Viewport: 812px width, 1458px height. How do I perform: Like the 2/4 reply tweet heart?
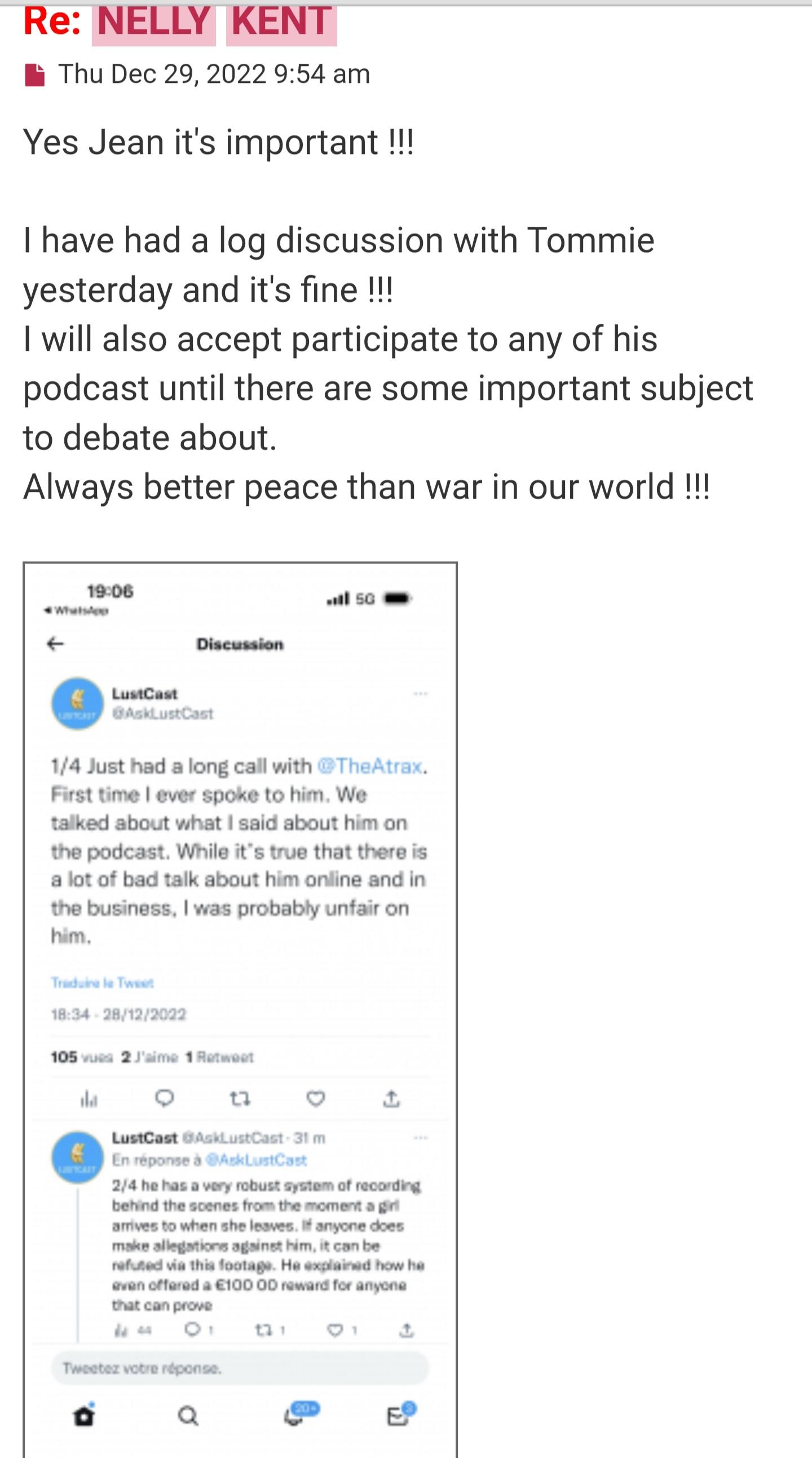click(x=336, y=1329)
